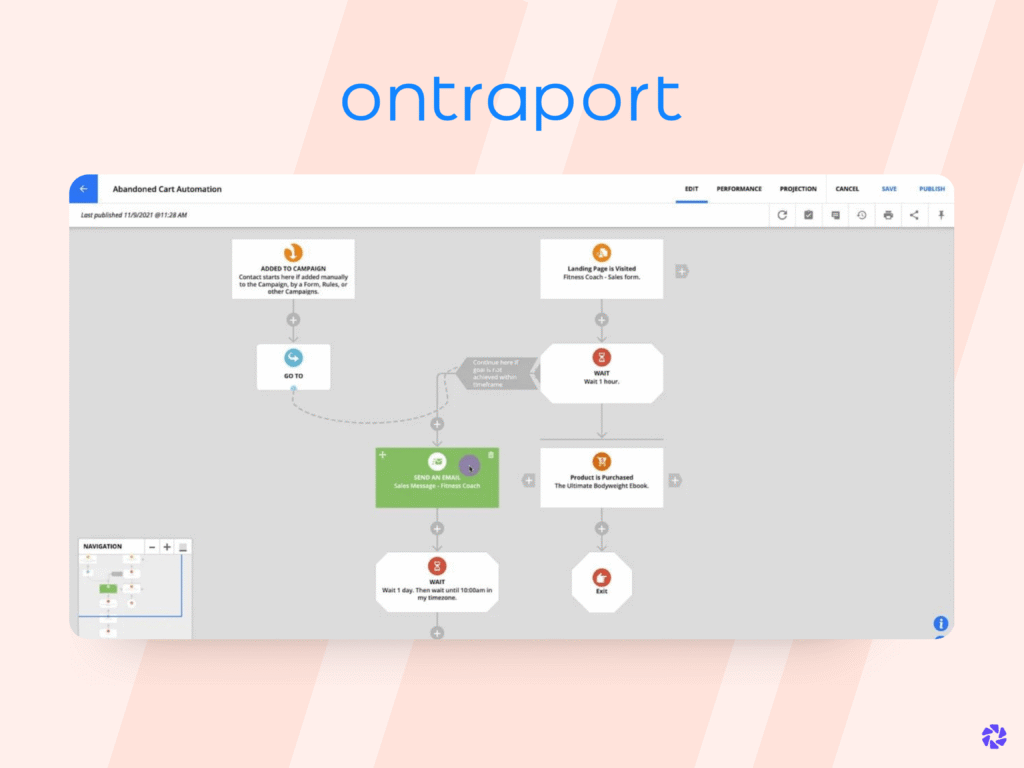
Task: Pin the toolbar using the pin toggle
Action: [x=941, y=215]
